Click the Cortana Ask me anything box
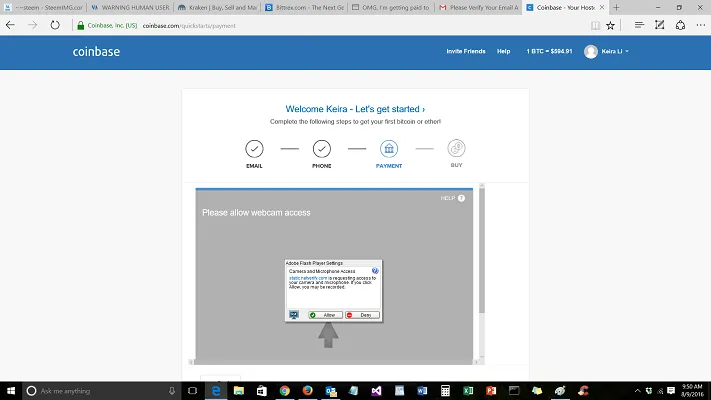Image resolution: width=711 pixels, height=400 pixels. [x=101, y=391]
